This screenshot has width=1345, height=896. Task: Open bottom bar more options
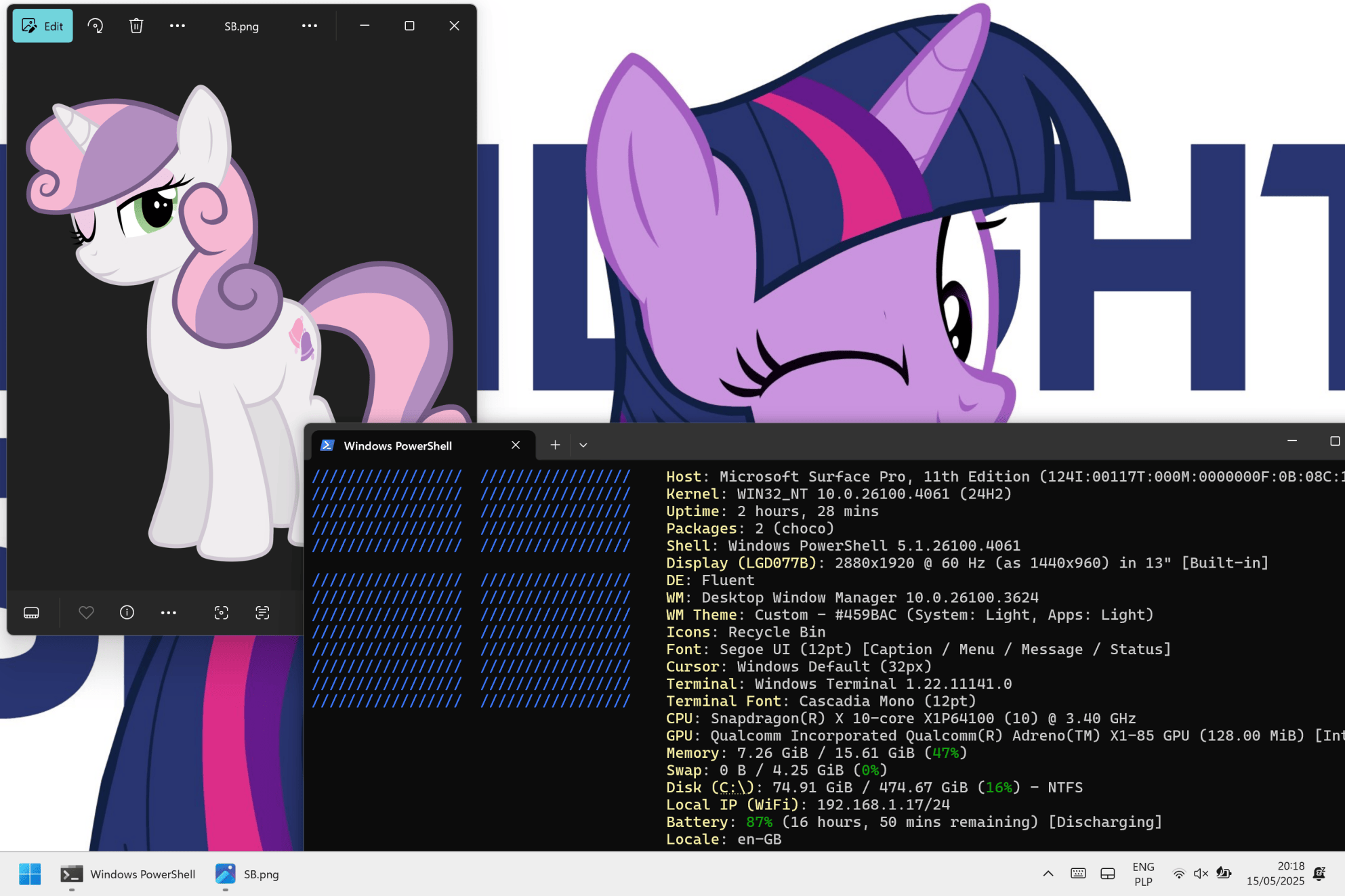(x=168, y=613)
